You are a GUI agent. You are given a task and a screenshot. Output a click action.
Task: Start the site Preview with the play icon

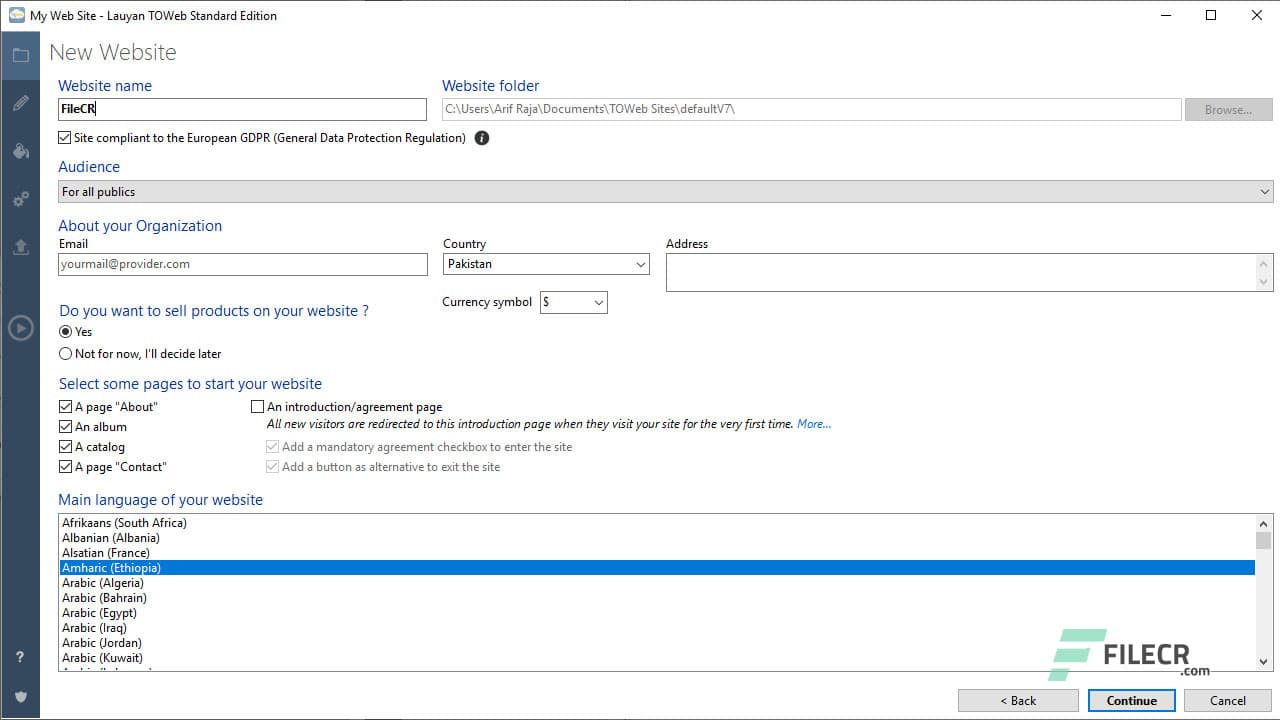pos(20,328)
